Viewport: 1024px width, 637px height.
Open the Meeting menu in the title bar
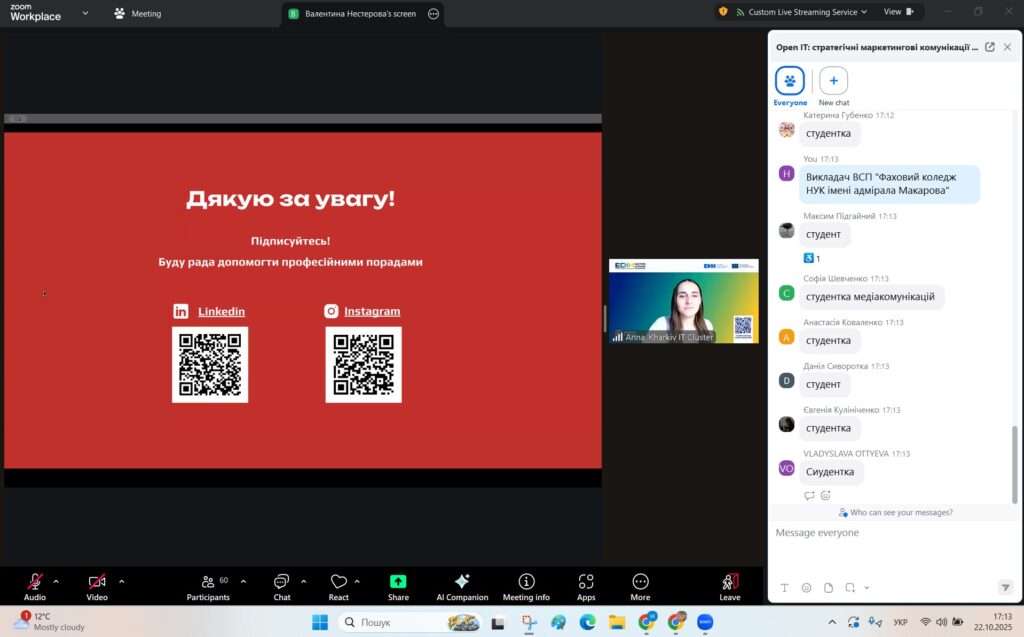[x=138, y=14]
